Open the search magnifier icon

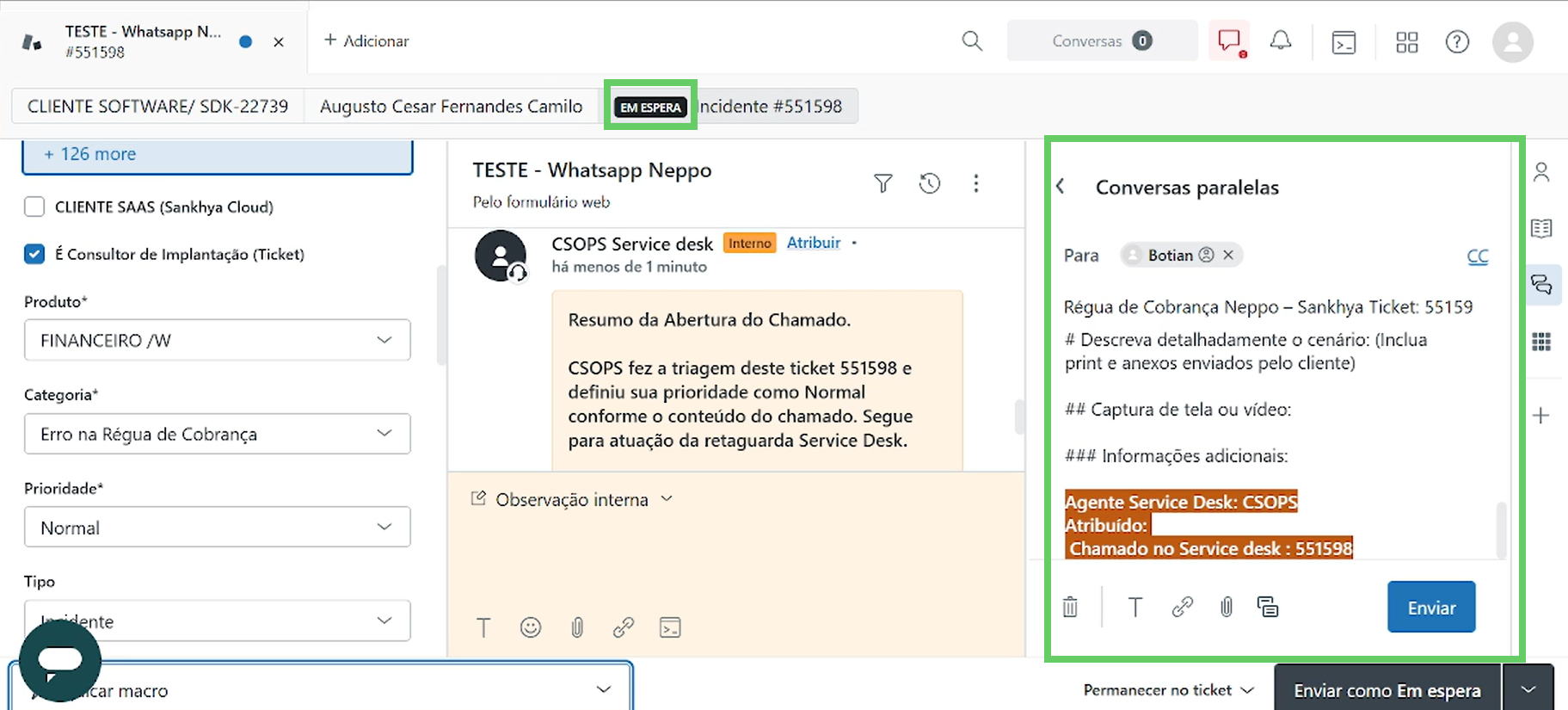click(972, 40)
